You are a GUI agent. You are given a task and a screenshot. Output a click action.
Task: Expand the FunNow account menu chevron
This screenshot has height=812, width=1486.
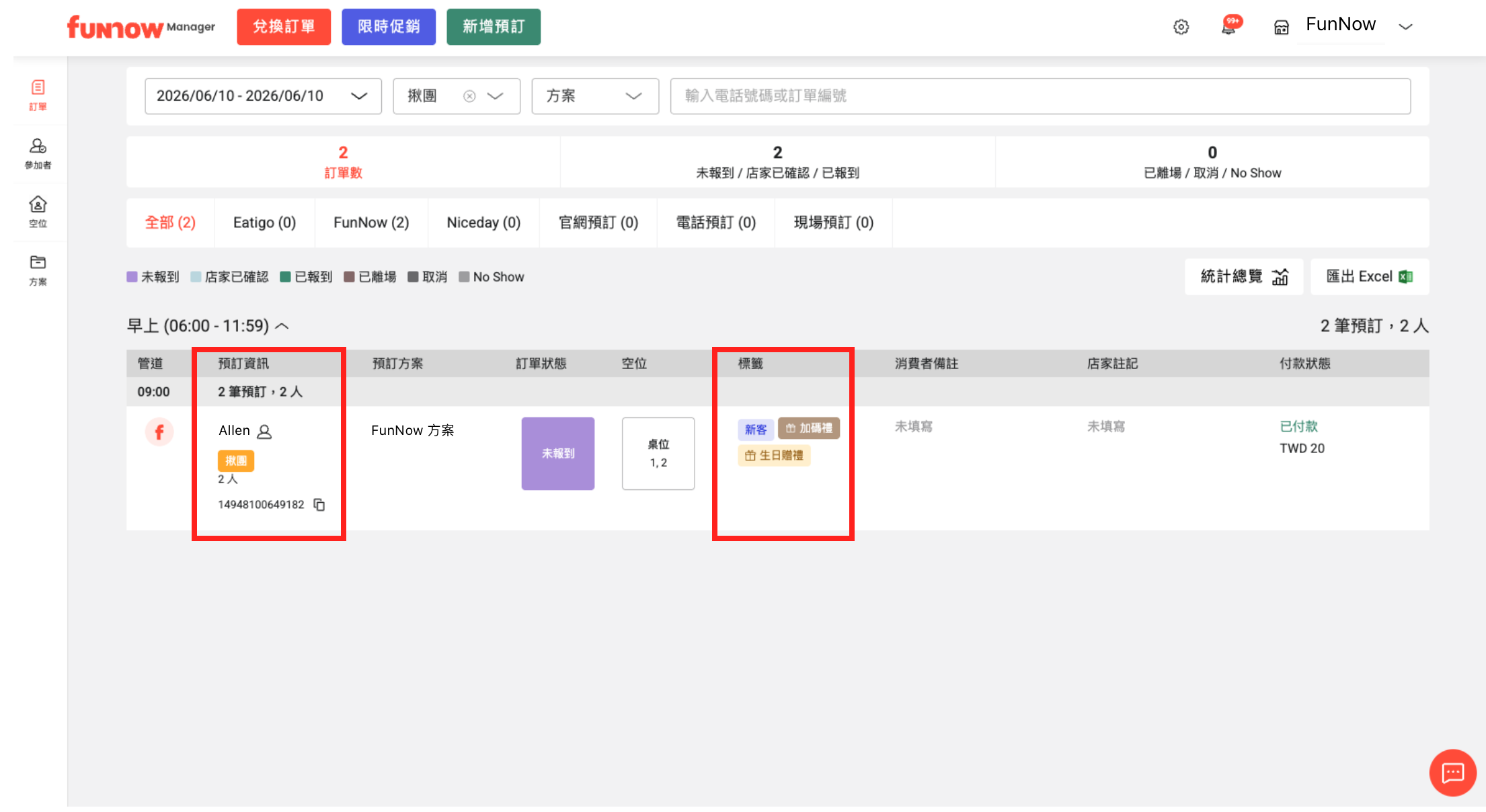tap(1405, 27)
